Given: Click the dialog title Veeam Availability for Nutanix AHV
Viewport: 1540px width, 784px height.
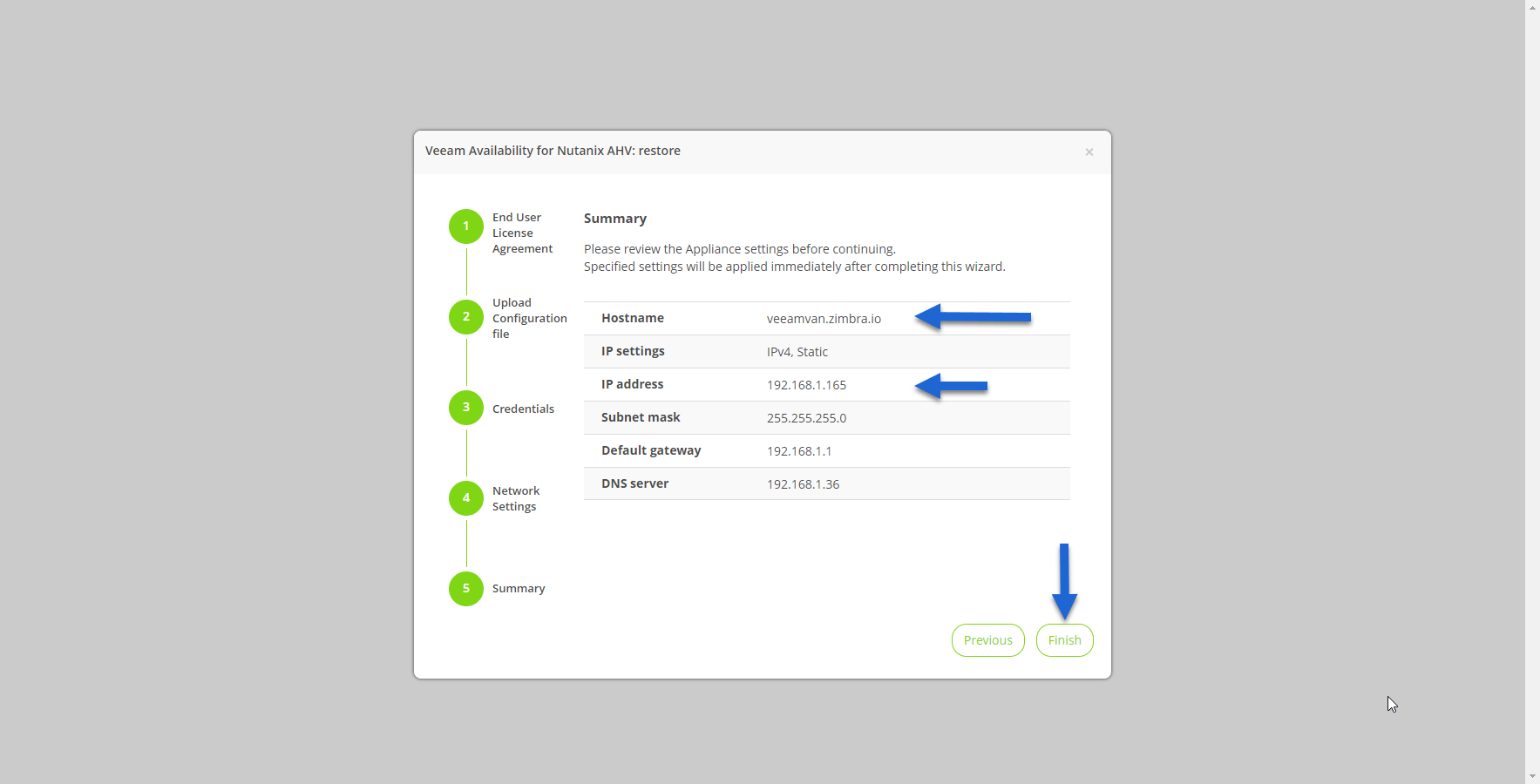Looking at the screenshot, I should pos(553,151).
